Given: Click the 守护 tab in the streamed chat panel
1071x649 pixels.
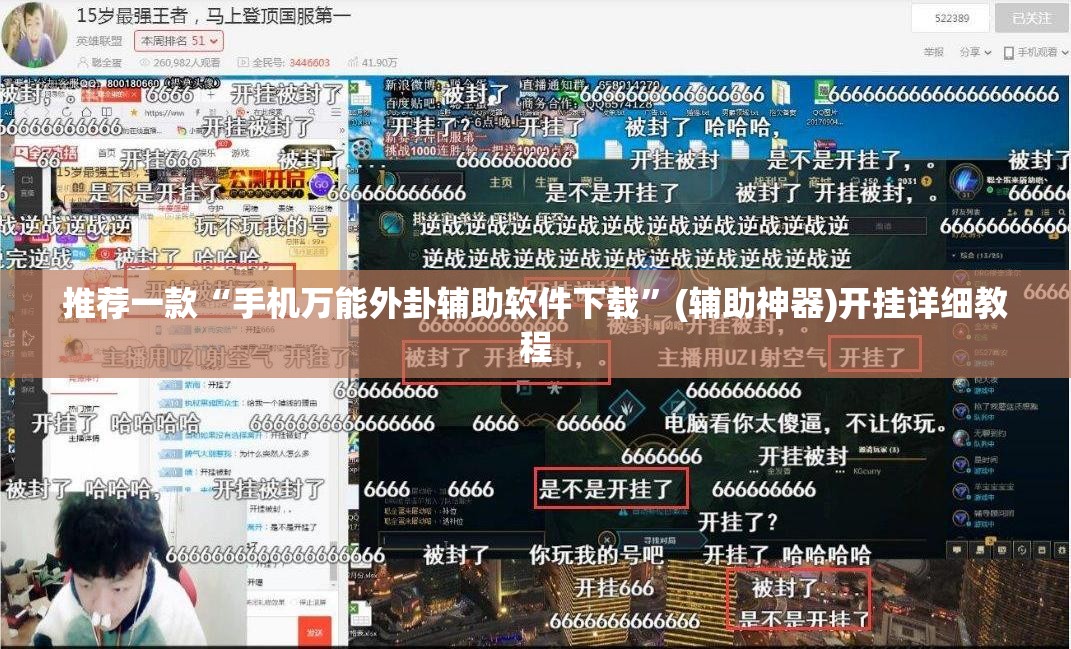Looking at the screenshot, I should tap(214, 208).
